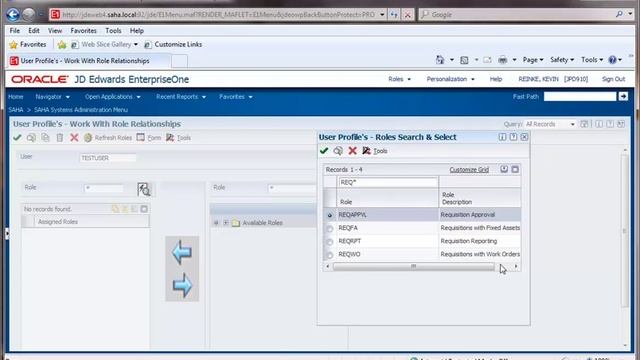Viewport: 640px width, 360px height.
Task: Select the REQFA radio button
Action: 330,229
